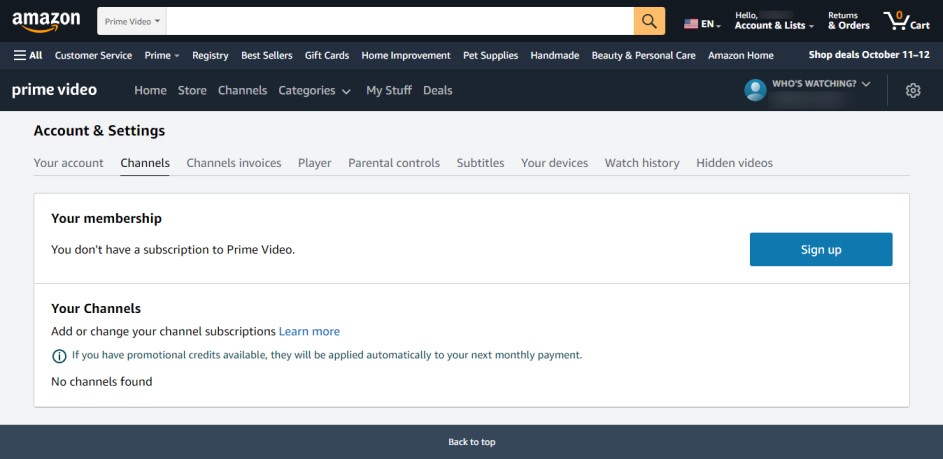Switch to Channels invoices tab

pyautogui.click(x=234, y=163)
